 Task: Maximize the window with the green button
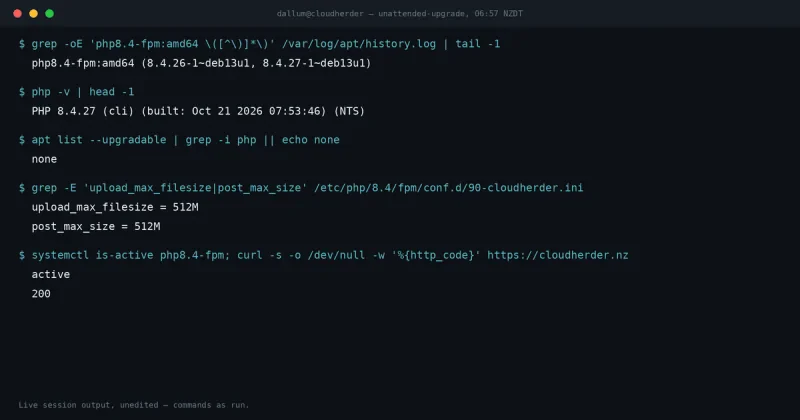49,14
